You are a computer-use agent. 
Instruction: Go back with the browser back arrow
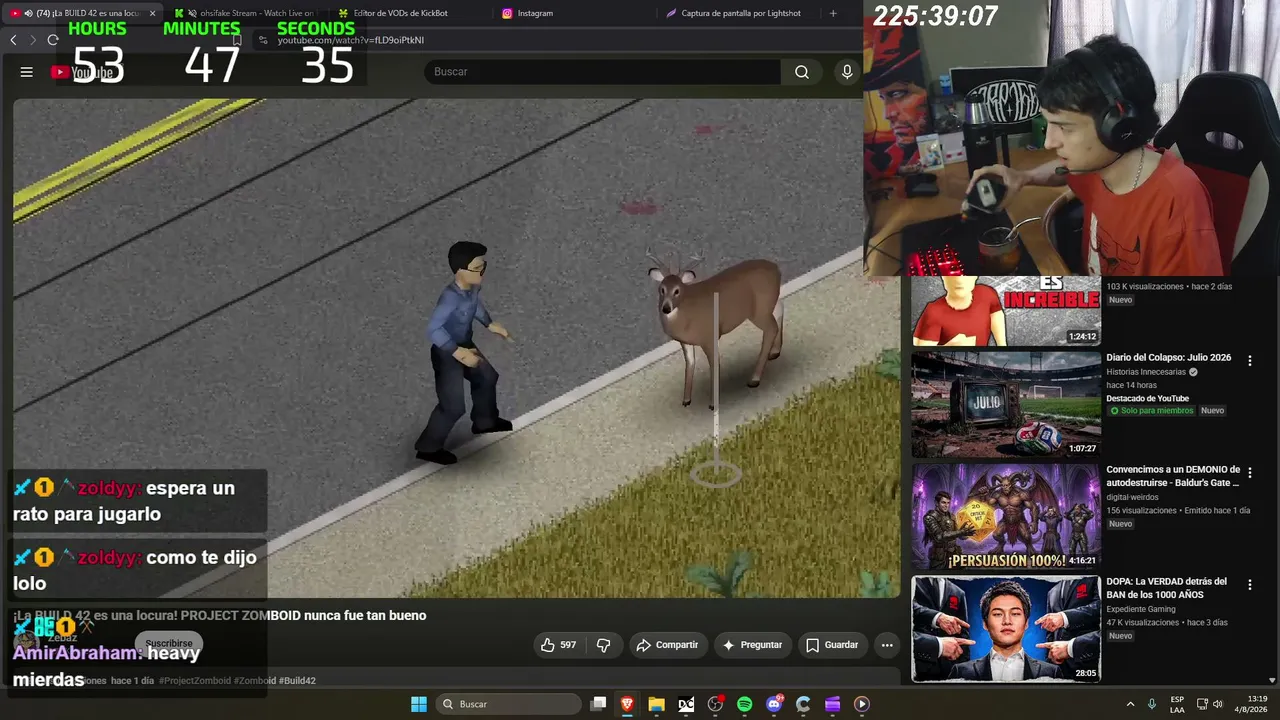(x=13, y=40)
